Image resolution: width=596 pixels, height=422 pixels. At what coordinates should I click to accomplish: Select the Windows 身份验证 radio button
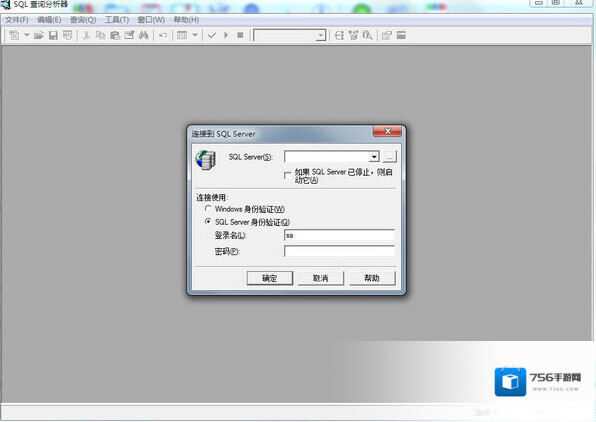point(208,209)
